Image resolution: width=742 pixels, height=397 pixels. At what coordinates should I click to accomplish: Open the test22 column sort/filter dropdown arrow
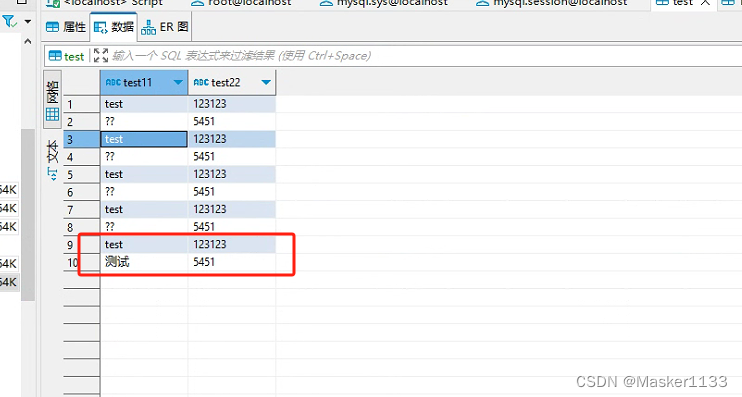266,82
